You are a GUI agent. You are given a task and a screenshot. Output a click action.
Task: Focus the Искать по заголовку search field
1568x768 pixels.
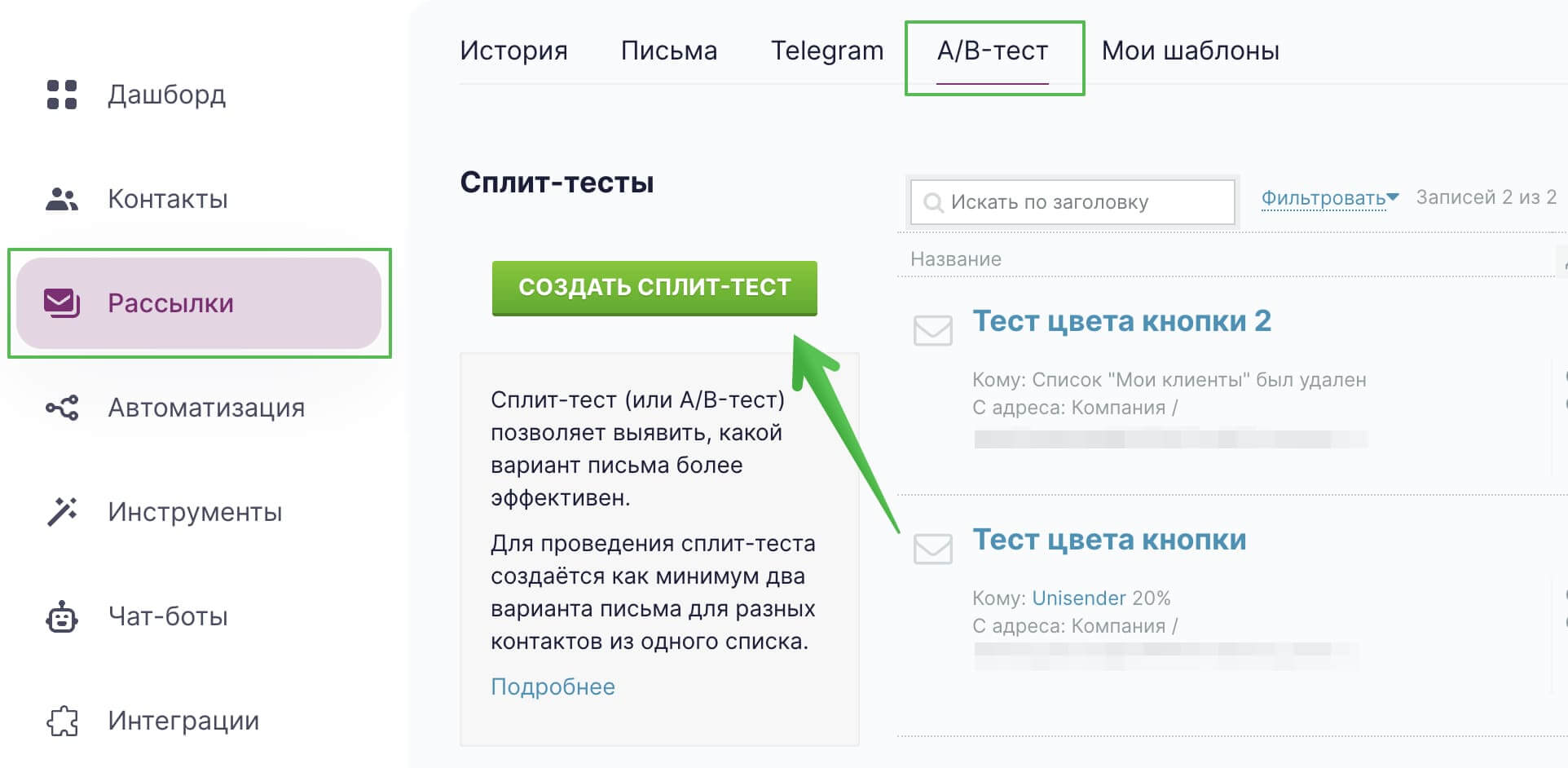click(1072, 201)
